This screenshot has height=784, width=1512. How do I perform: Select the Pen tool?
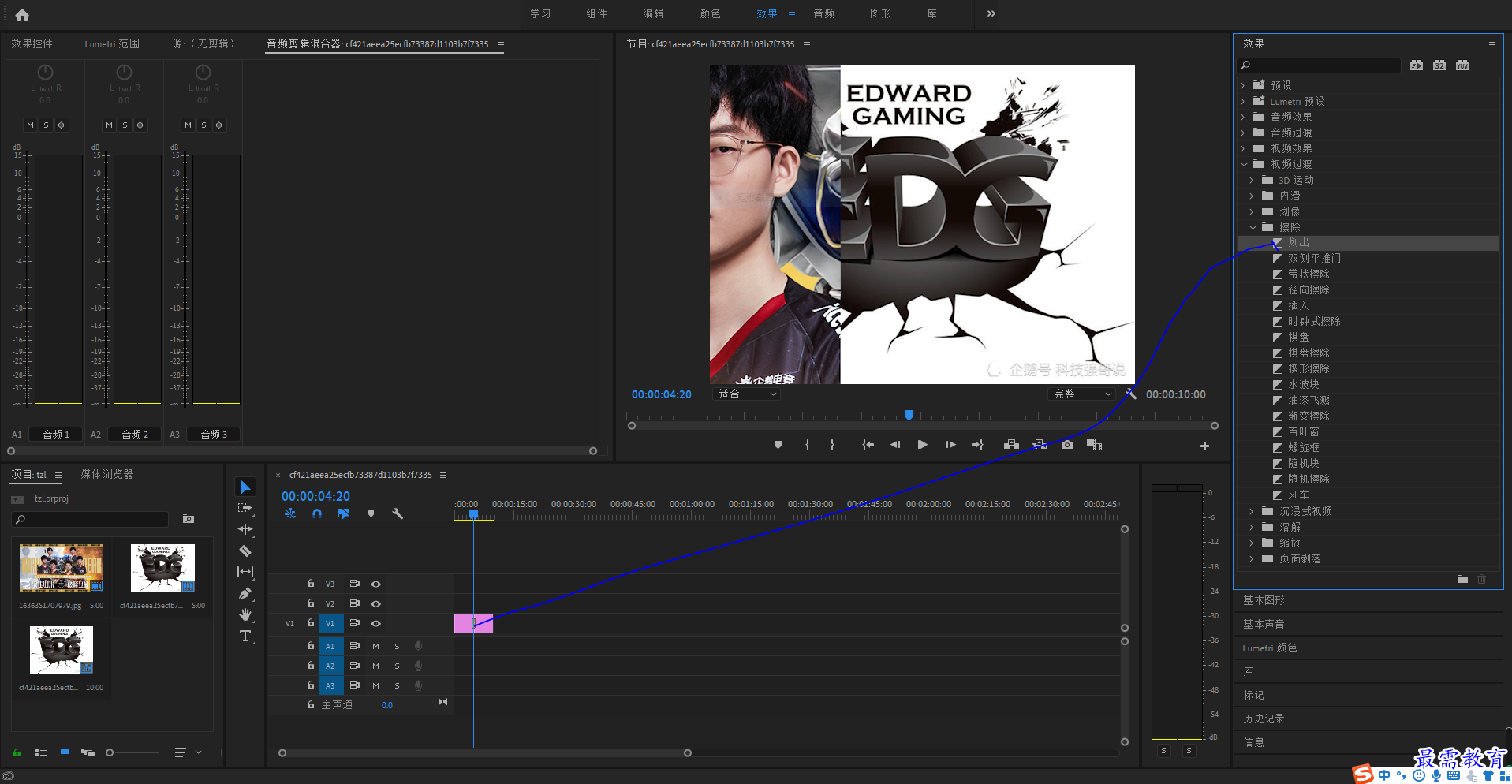point(245,593)
